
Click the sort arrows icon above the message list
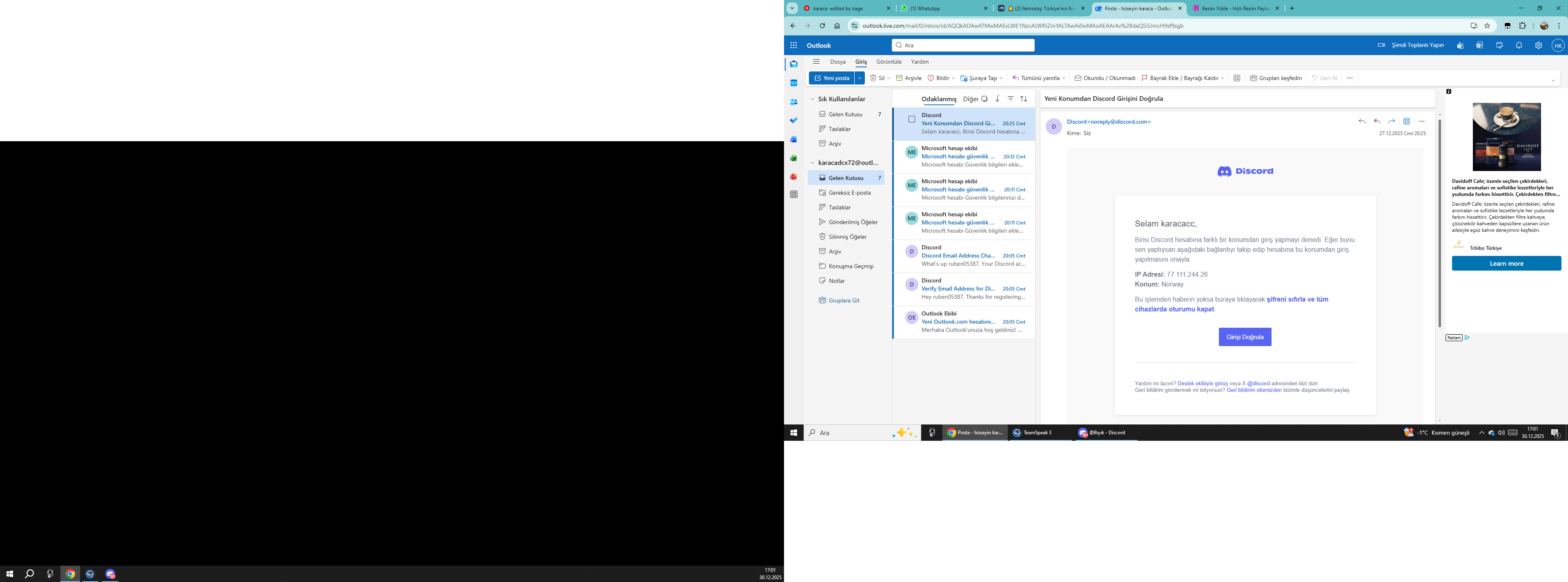point(1024,98)
